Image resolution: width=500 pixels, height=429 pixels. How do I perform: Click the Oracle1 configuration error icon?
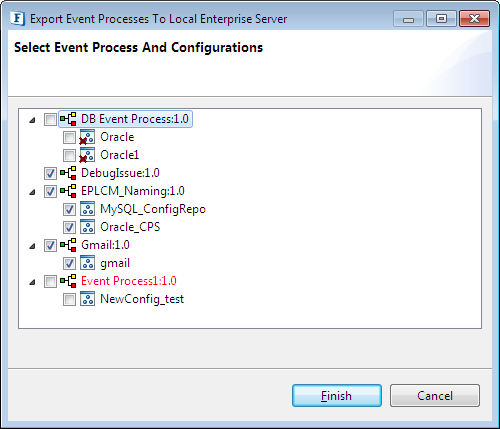point(87,155)
